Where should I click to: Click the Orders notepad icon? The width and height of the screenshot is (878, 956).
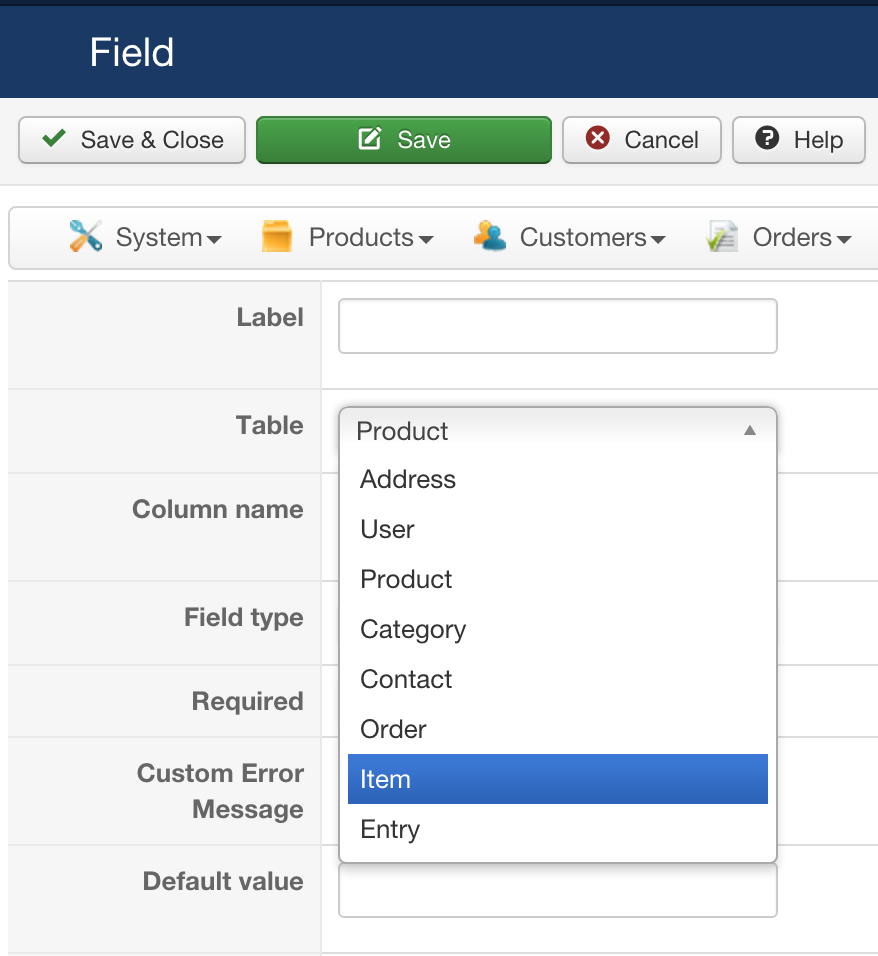tap(722, 237)
